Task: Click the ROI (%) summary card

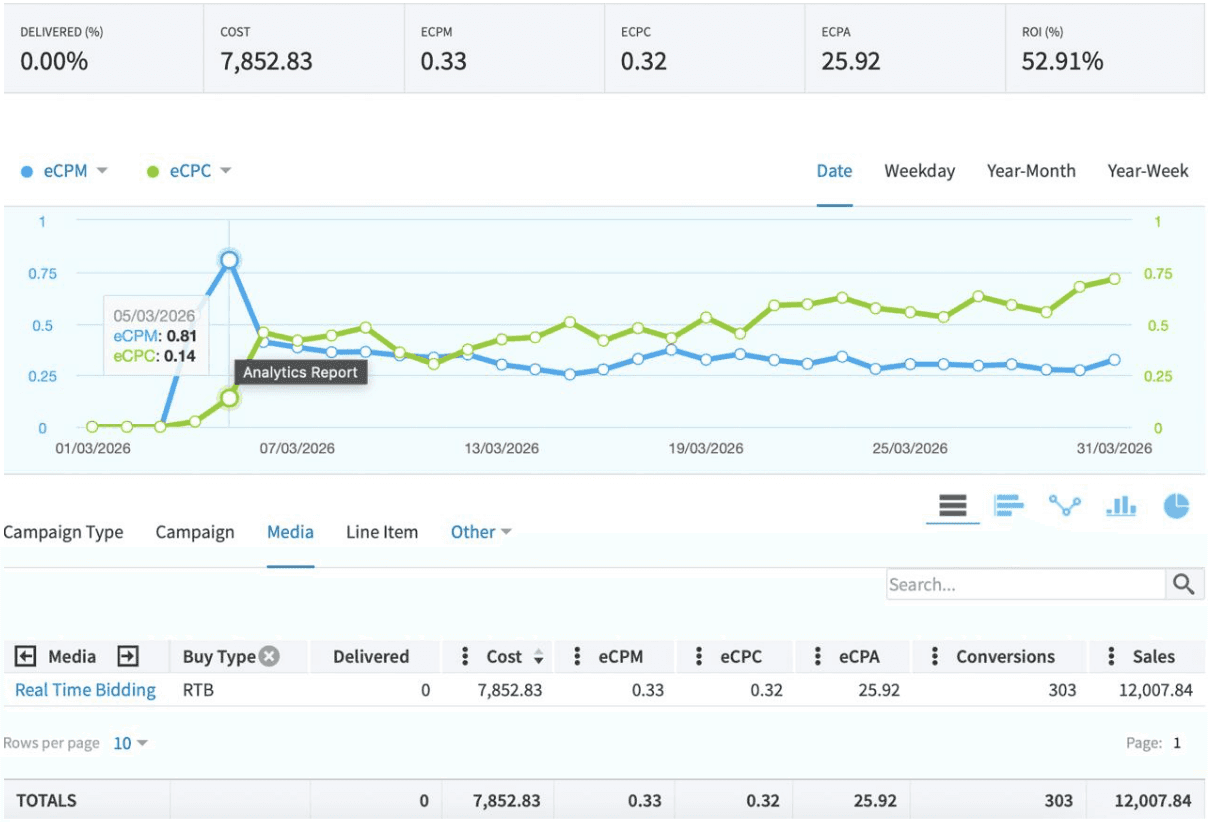Action: 1105,49
